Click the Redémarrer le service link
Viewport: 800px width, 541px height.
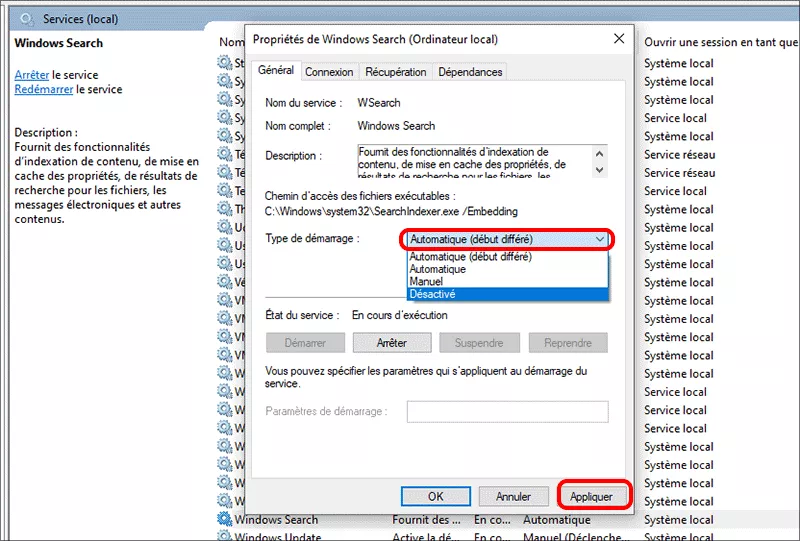click(x=42, y=90)
